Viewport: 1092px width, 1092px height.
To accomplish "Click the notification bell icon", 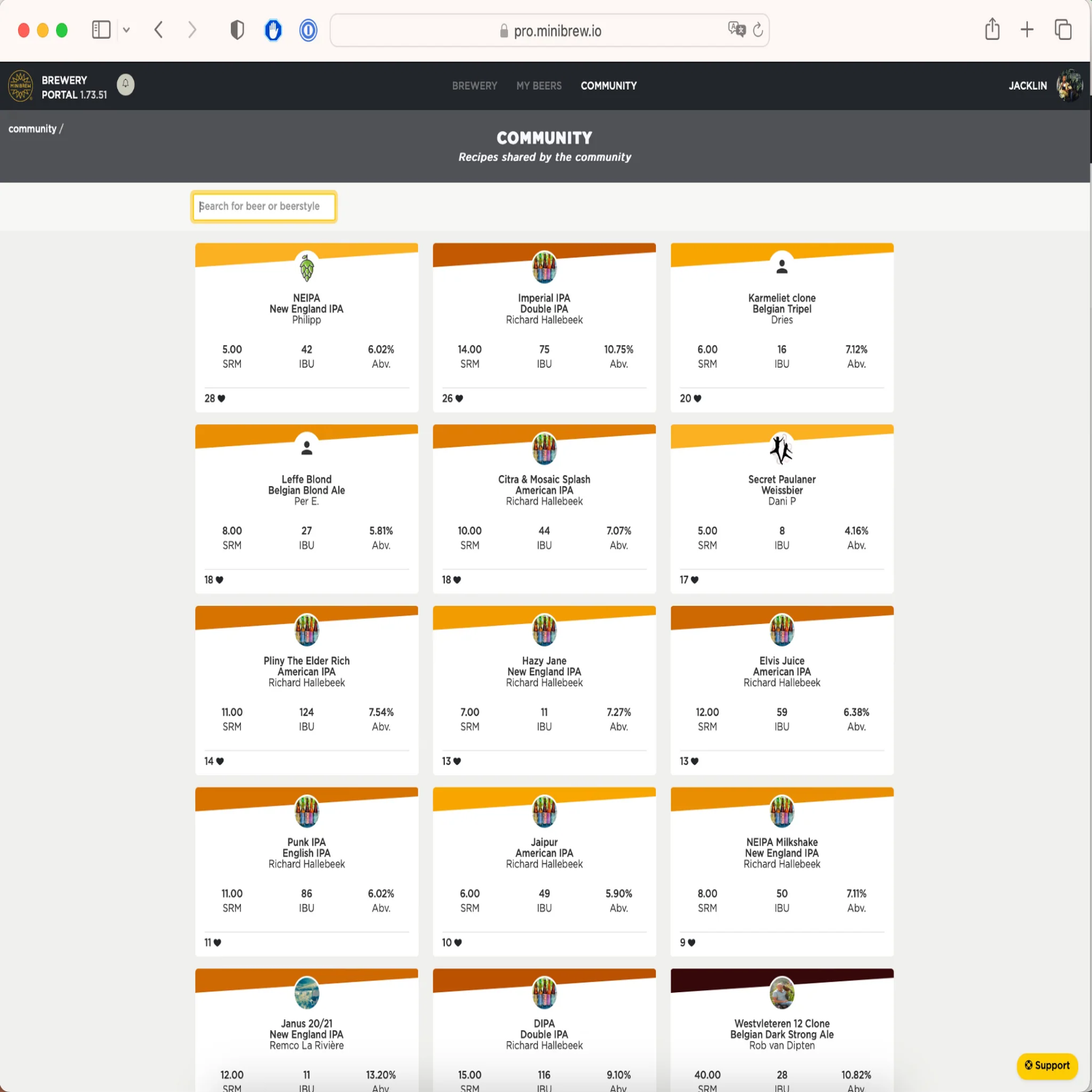I will point(125,84).
